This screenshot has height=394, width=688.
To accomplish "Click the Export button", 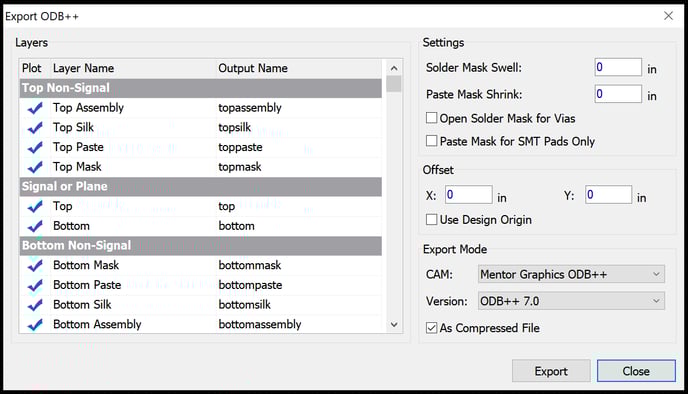I will (x=551, y=371).
